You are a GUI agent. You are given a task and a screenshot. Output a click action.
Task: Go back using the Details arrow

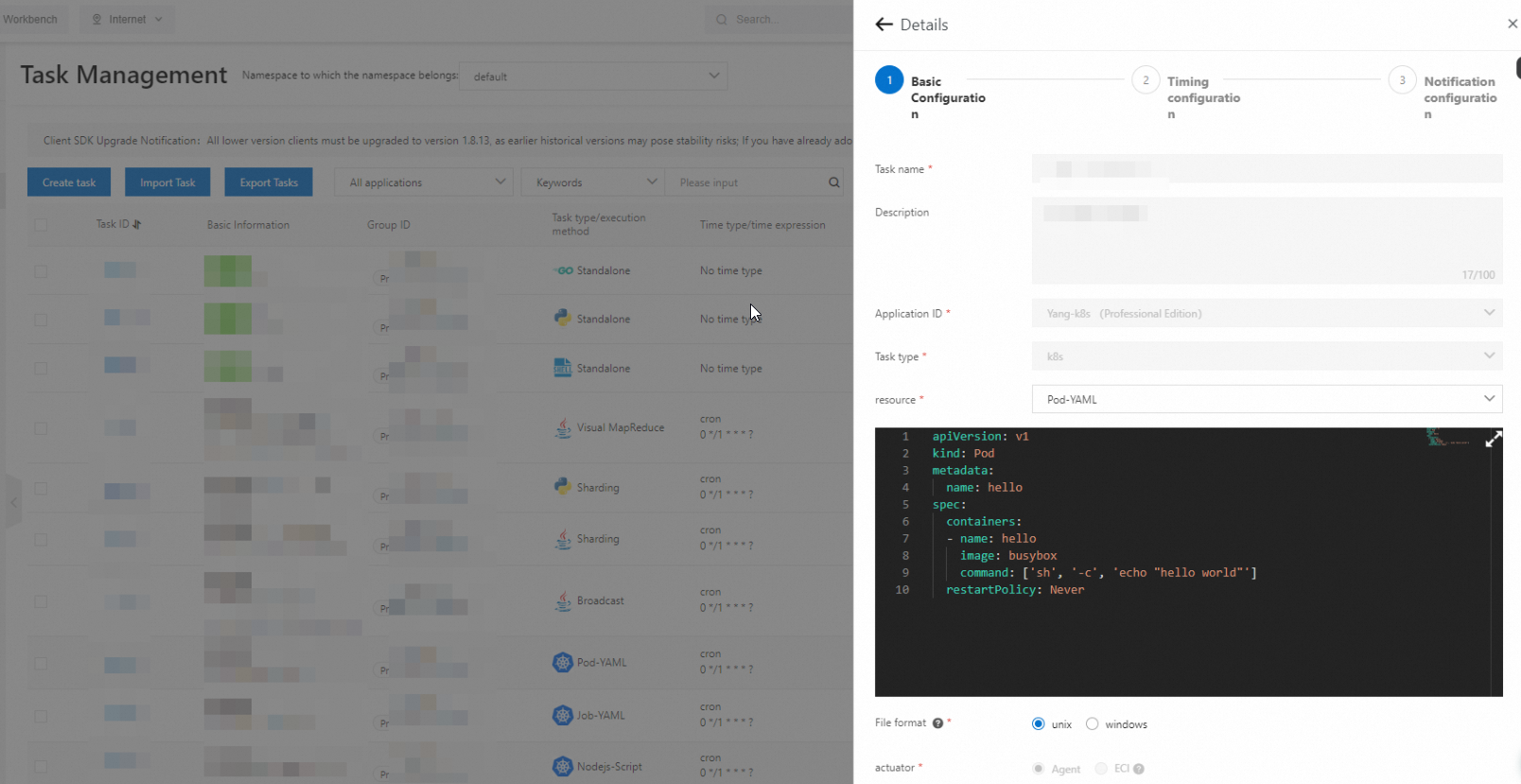[x=884, y=25]
